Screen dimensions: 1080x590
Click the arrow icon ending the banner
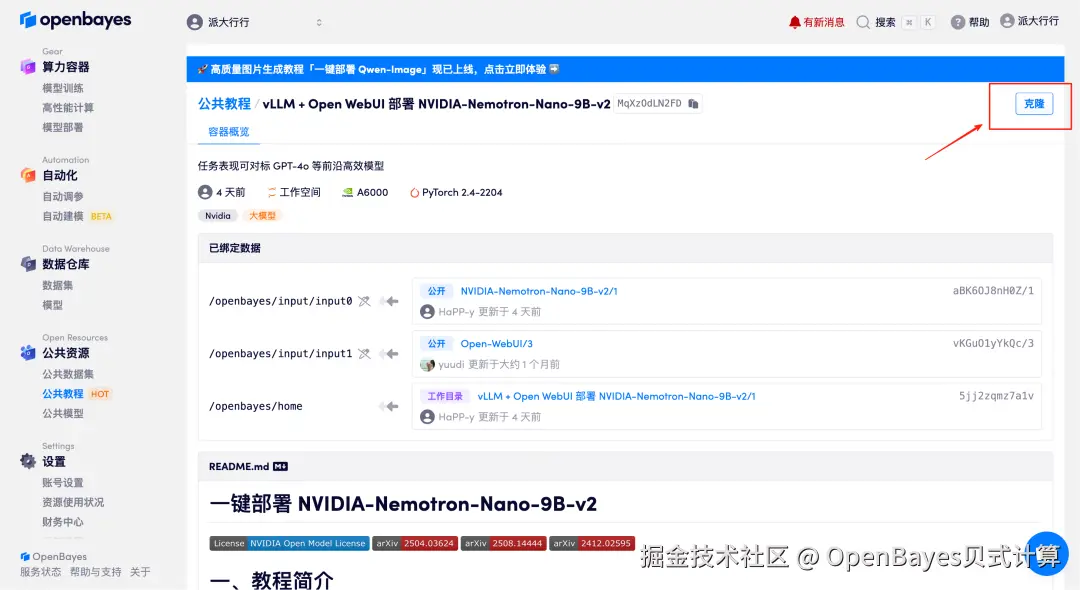tap(554, 69)
